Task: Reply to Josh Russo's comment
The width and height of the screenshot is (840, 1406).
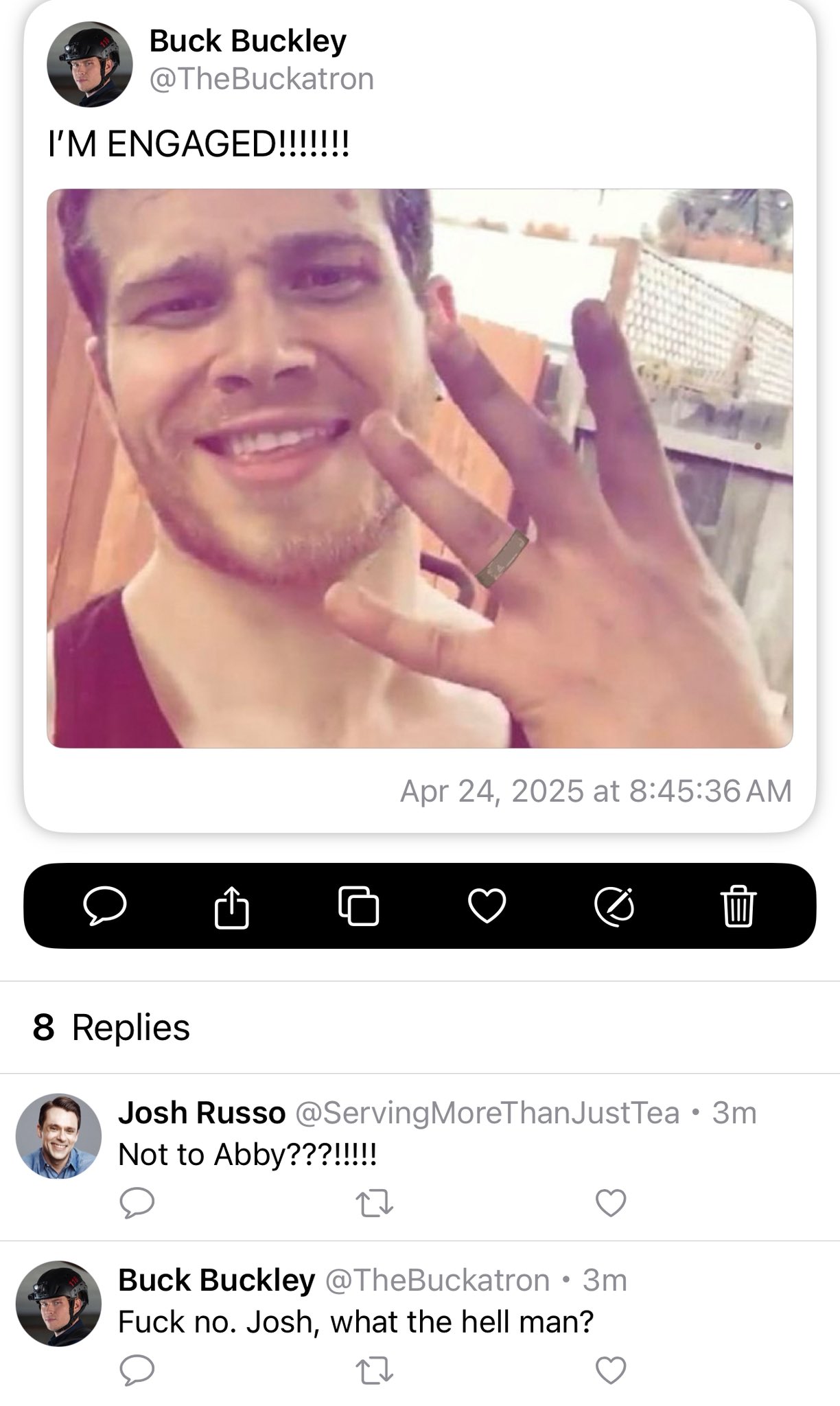Action: 137,1203
